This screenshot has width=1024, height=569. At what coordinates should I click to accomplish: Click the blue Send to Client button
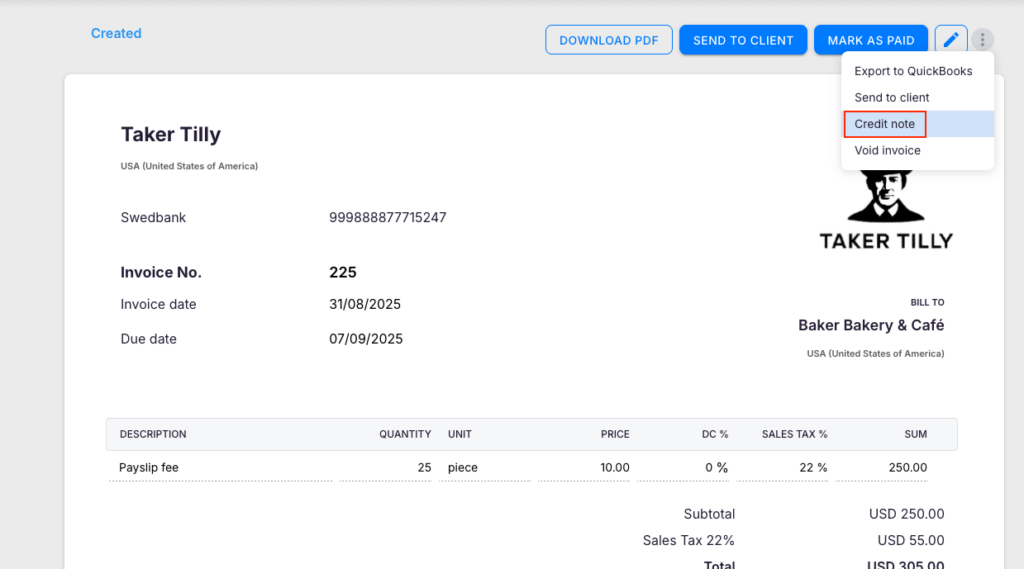click(x=743, y=40)
